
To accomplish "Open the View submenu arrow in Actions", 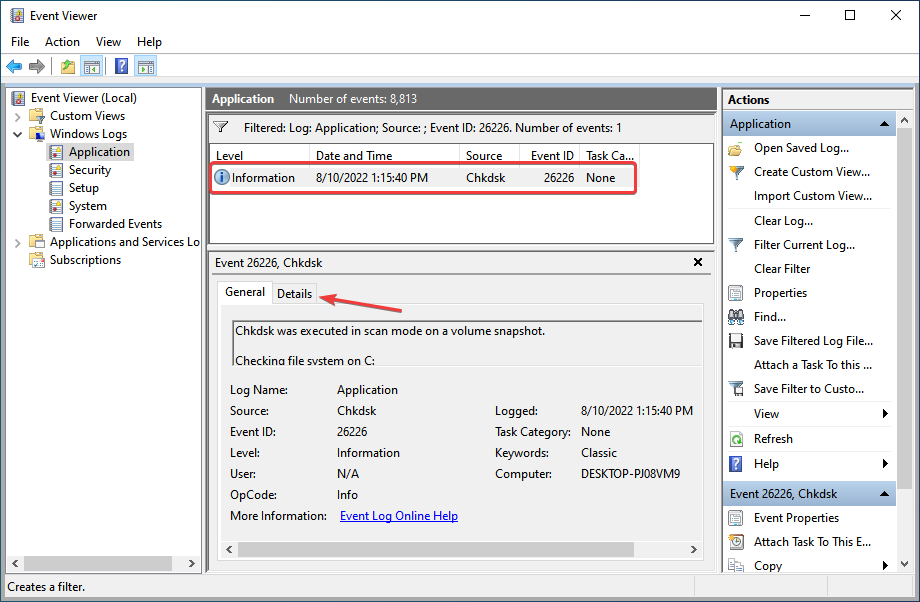I will 885,414.
